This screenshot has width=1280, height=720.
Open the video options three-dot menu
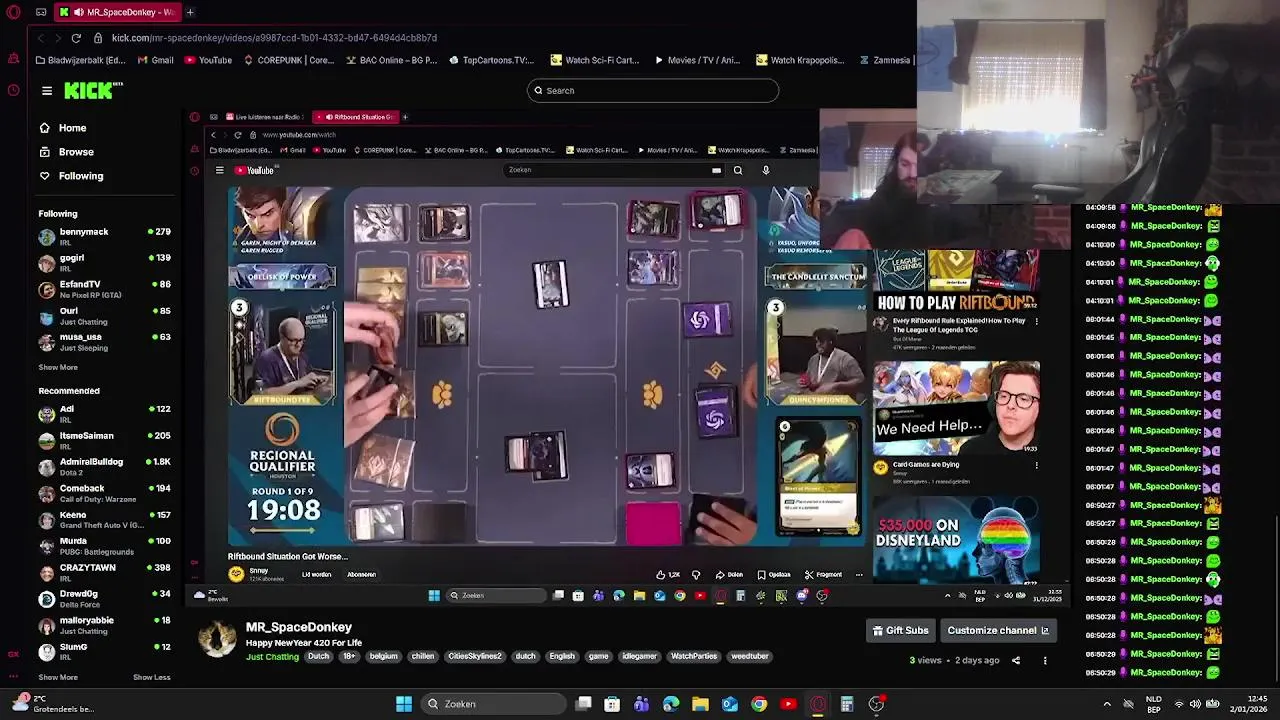pyautogui.click(x=1045, y=660)
